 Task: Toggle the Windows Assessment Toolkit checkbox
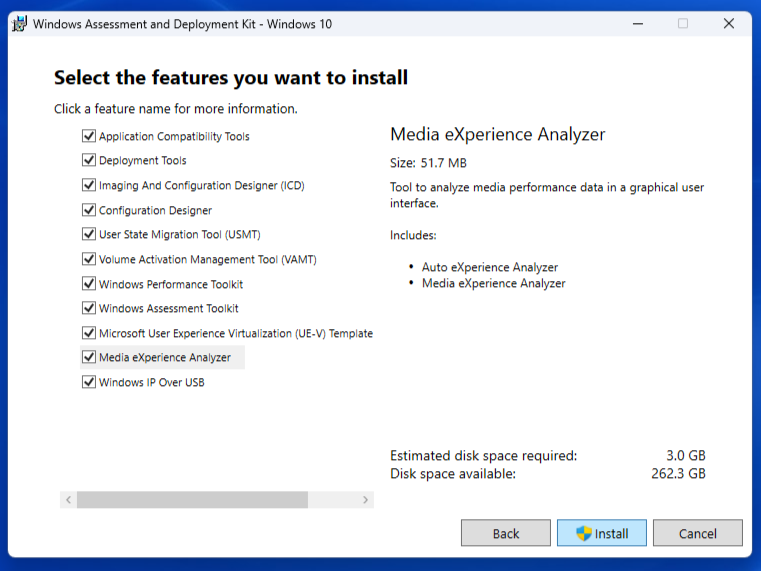89,308
